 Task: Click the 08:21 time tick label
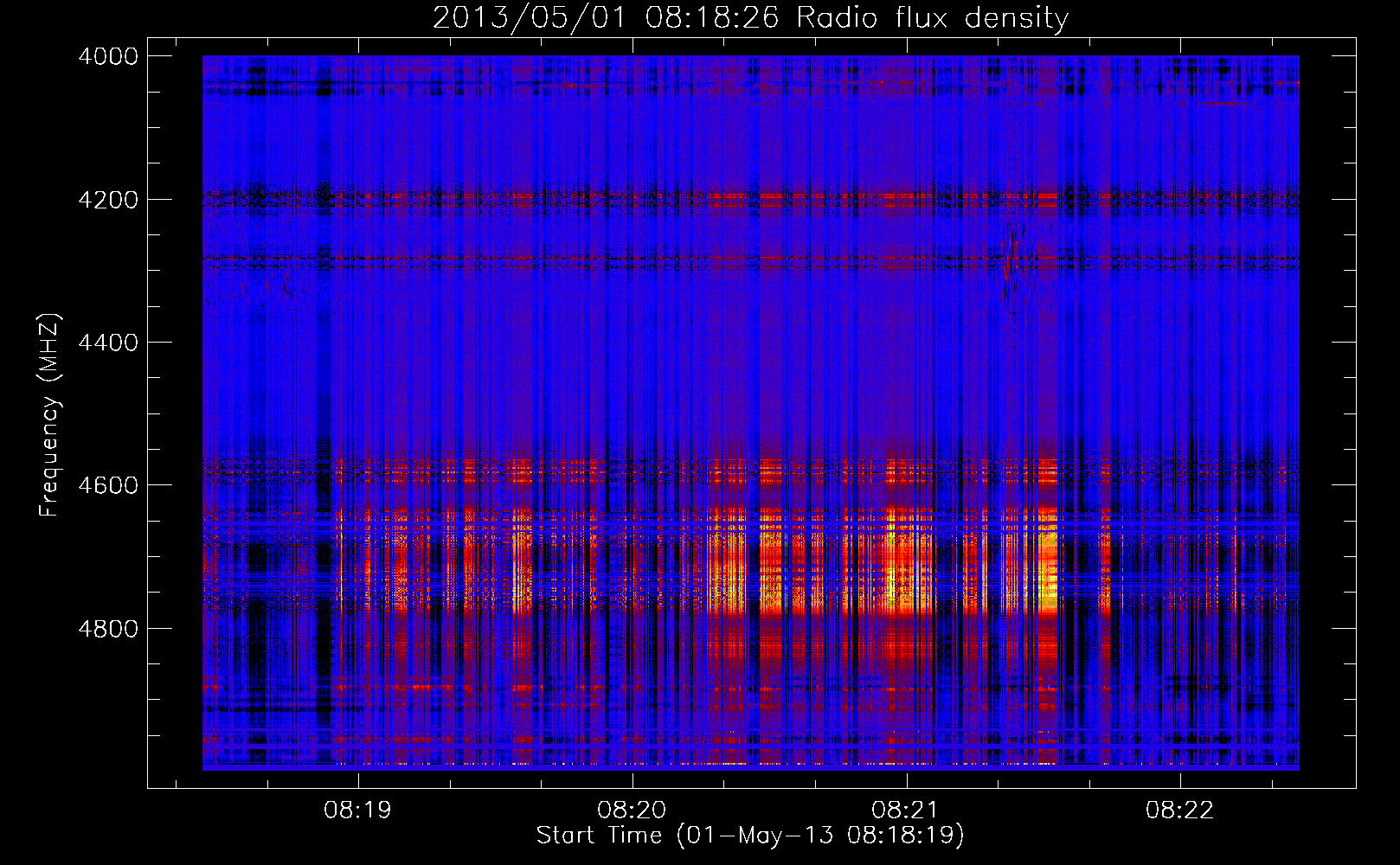[x=906, y=810]
